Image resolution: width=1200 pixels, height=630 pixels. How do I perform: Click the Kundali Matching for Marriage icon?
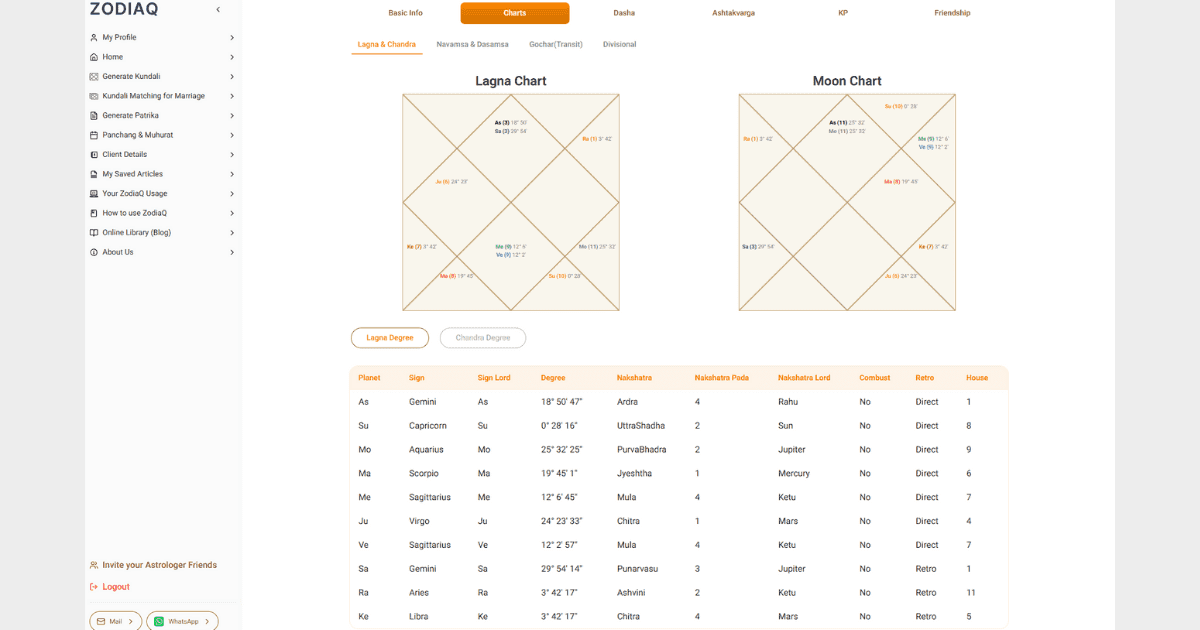click(94, 96)
